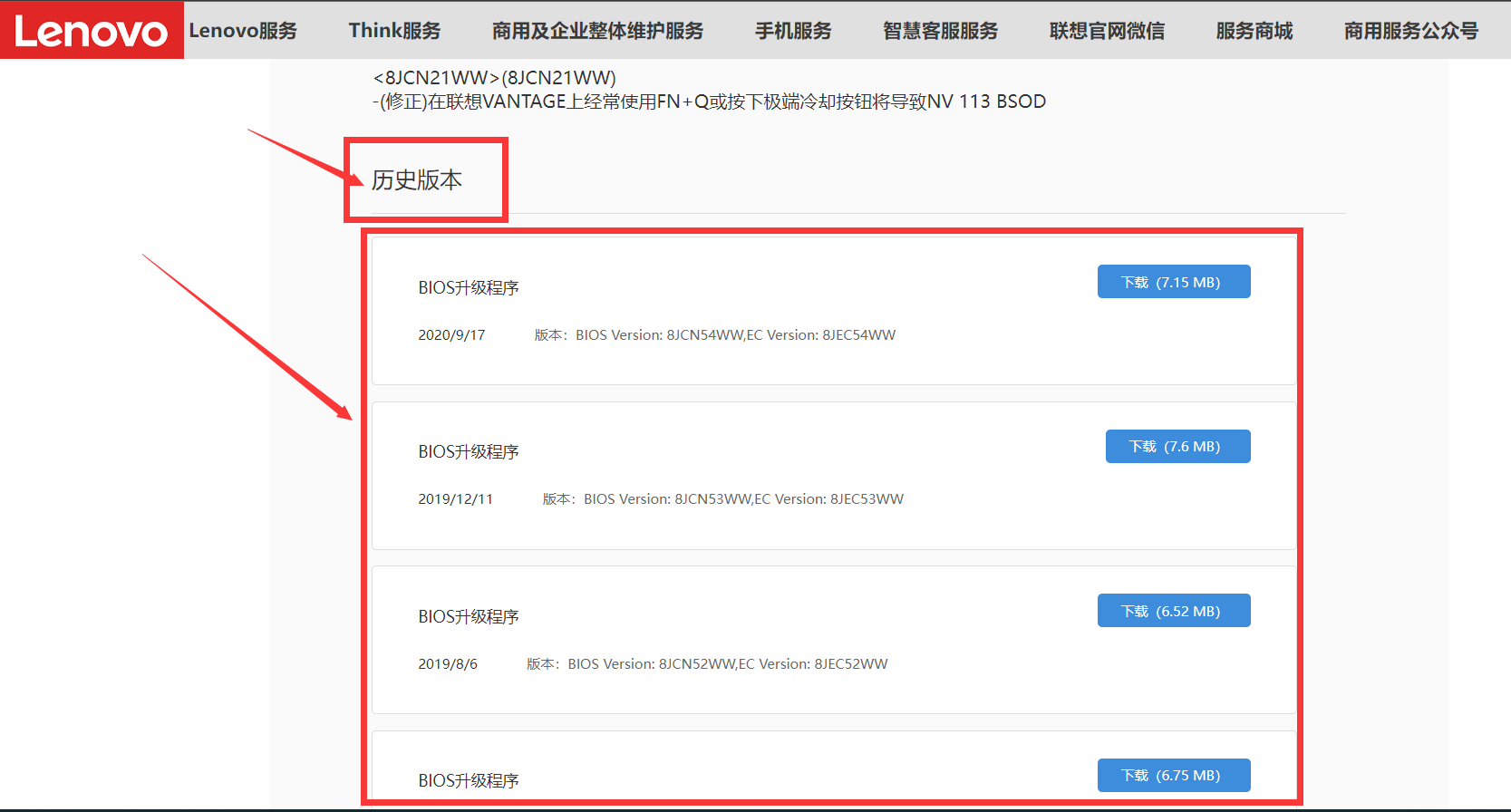Open 商用及企业整体维护服务 menu
Viewport: 1511px width, 812px height.
tap(597, 31)
